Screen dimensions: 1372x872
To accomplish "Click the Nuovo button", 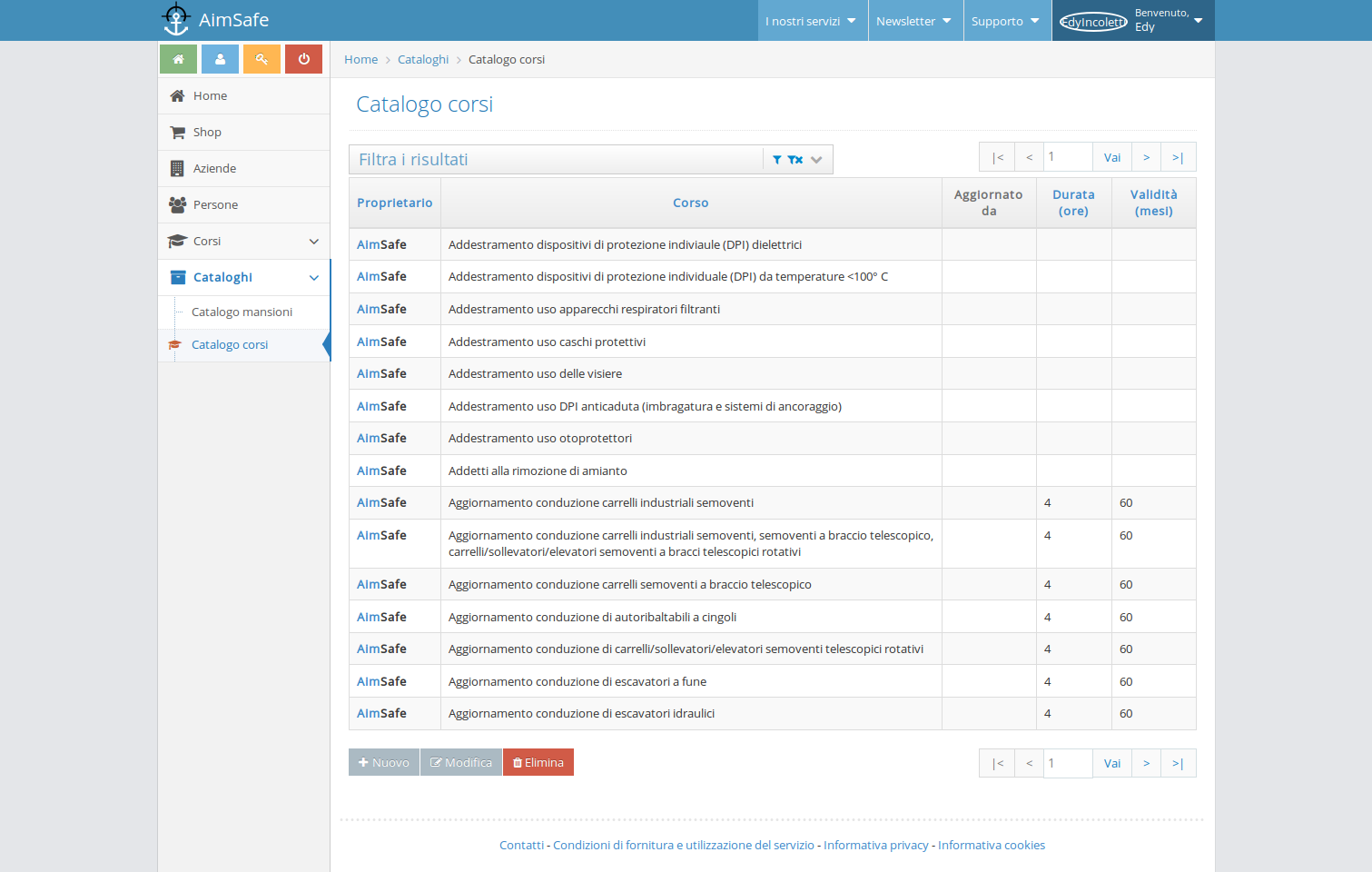I will coord(384,762).
